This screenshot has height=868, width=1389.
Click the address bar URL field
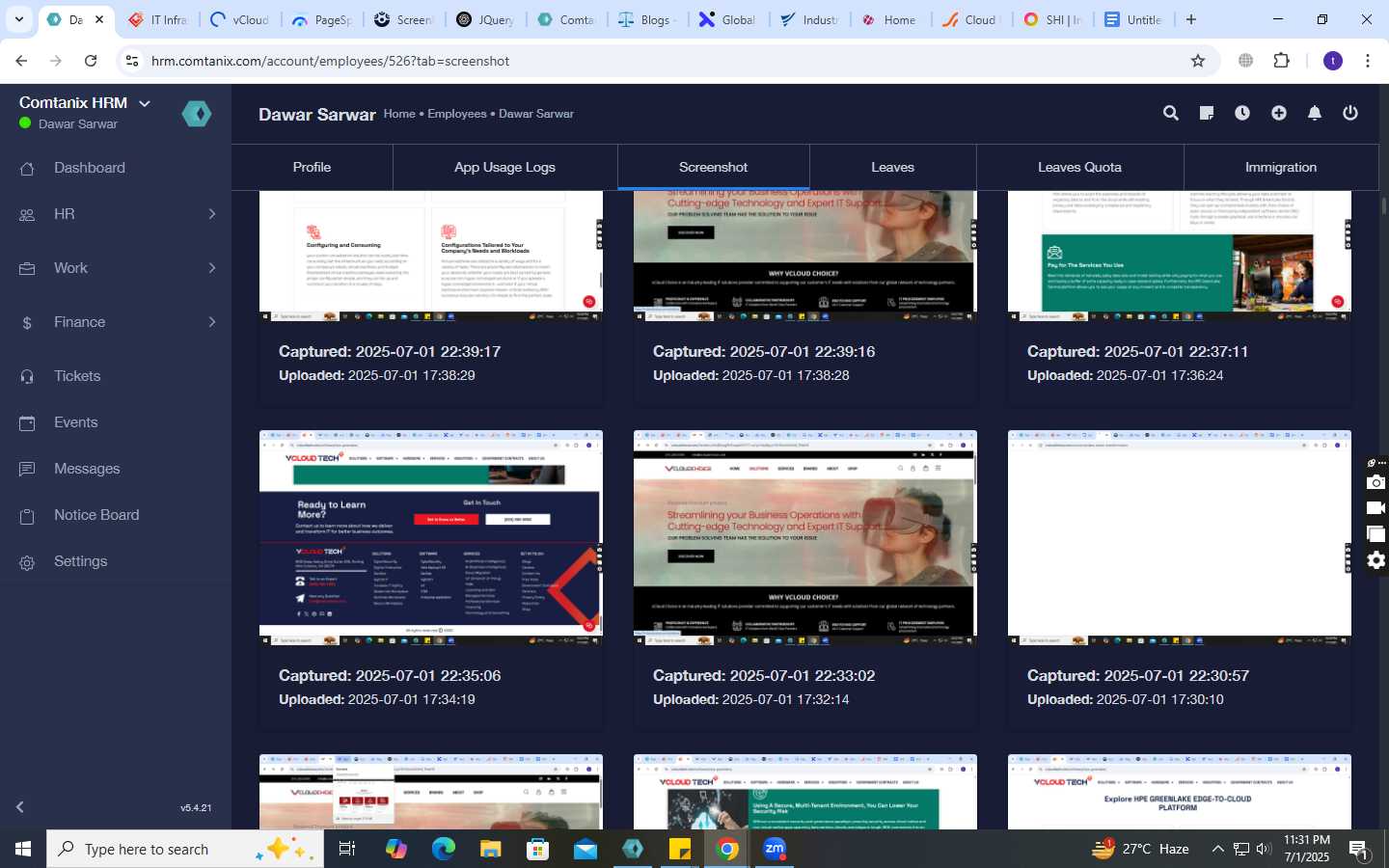point(666,61)
